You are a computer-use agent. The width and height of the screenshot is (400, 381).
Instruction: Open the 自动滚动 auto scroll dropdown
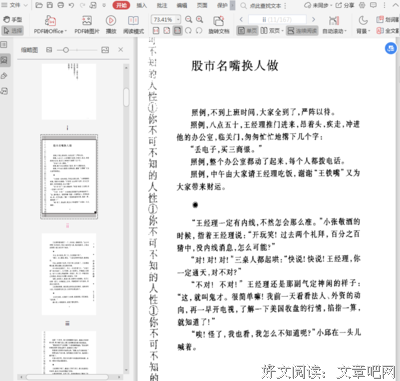coord(335,25)
